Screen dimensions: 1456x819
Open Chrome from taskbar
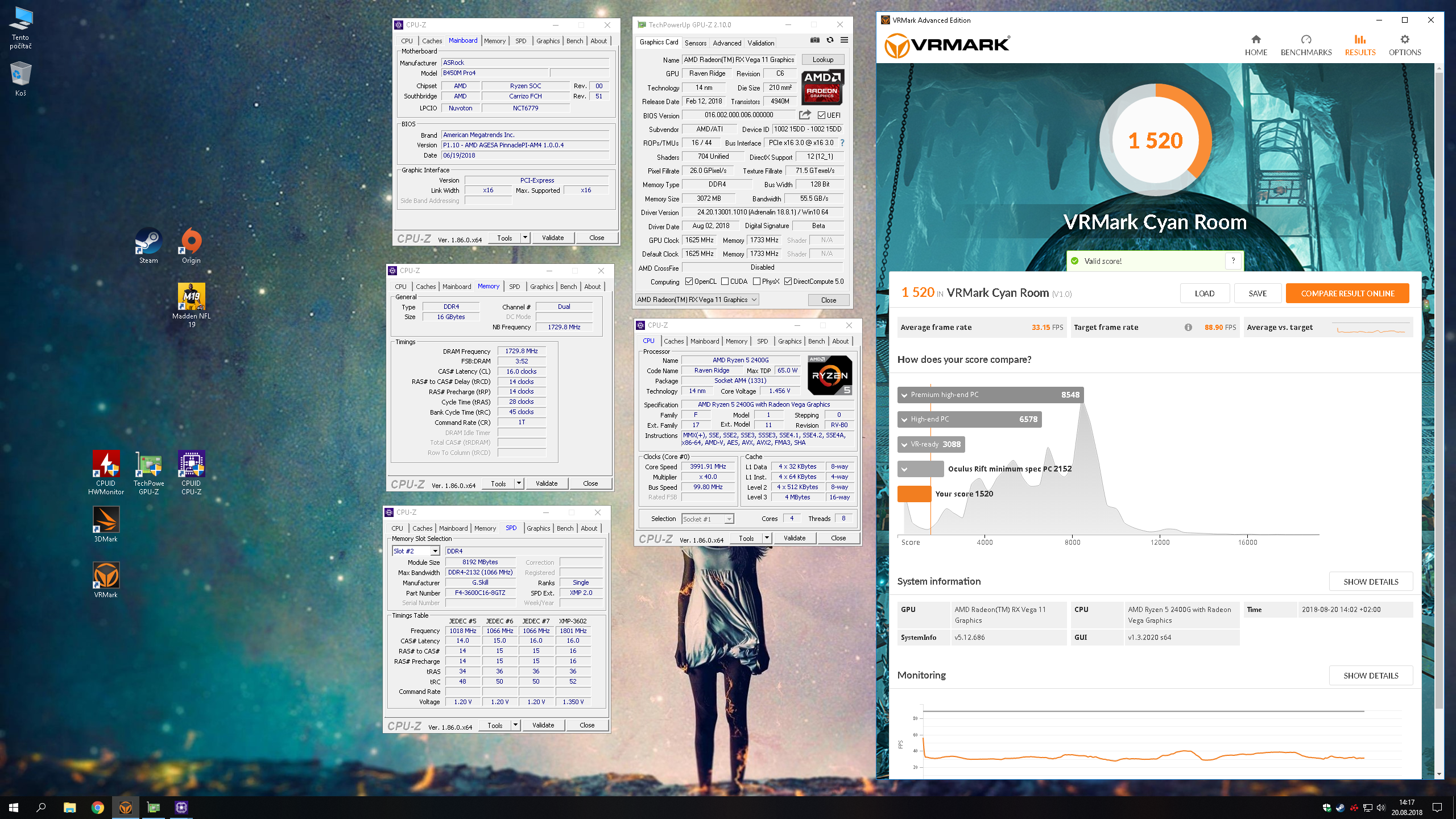click(x=98, y=807)
